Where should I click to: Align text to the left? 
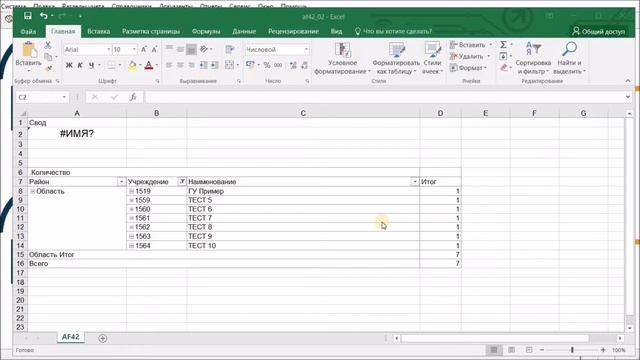(x=169, y=65)
